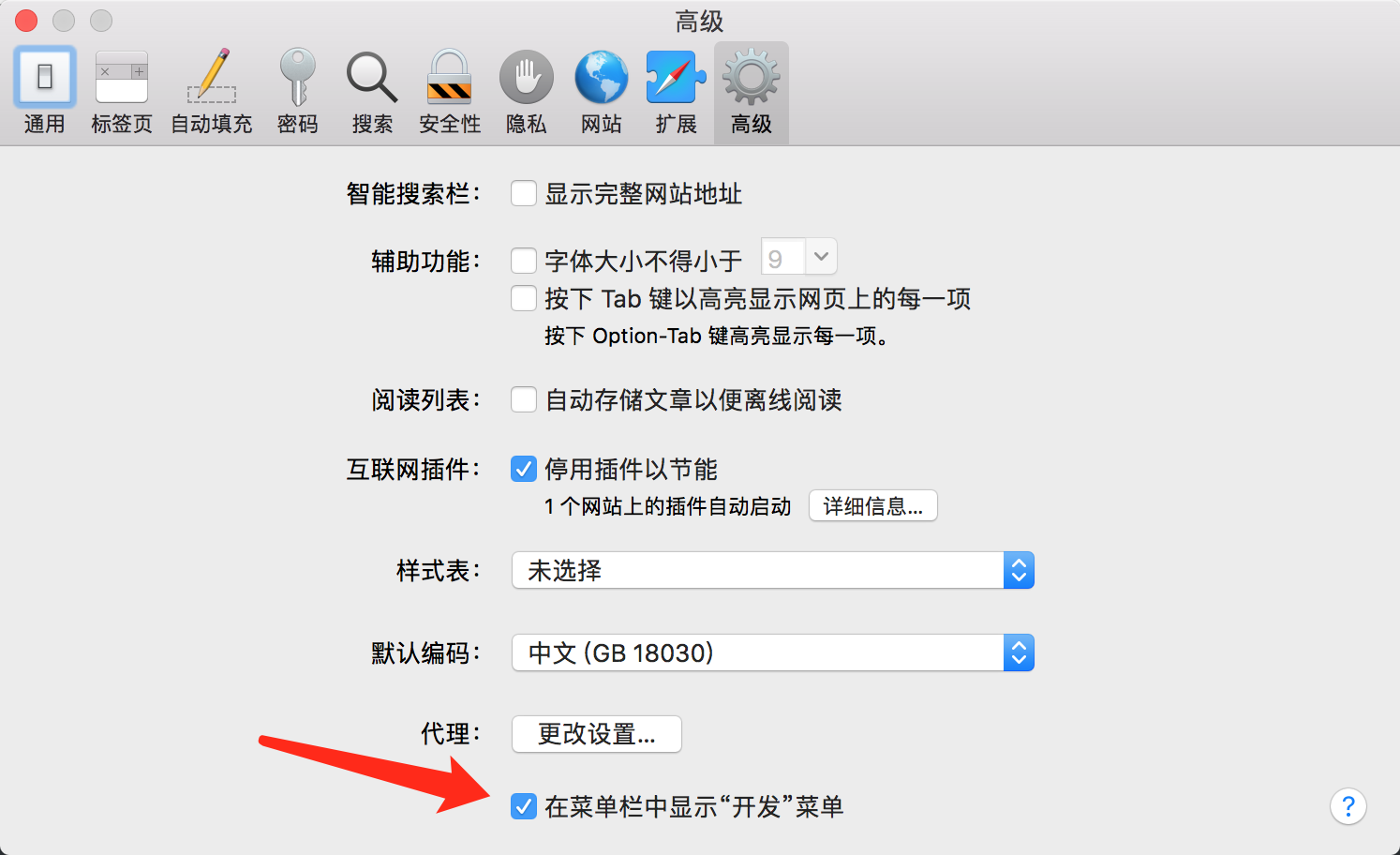Image resolution: width=1400 pixels, height=855 pixels.
Task: Switch to the 标签页 (Tabs) pane
Action: tap(122, 91)
